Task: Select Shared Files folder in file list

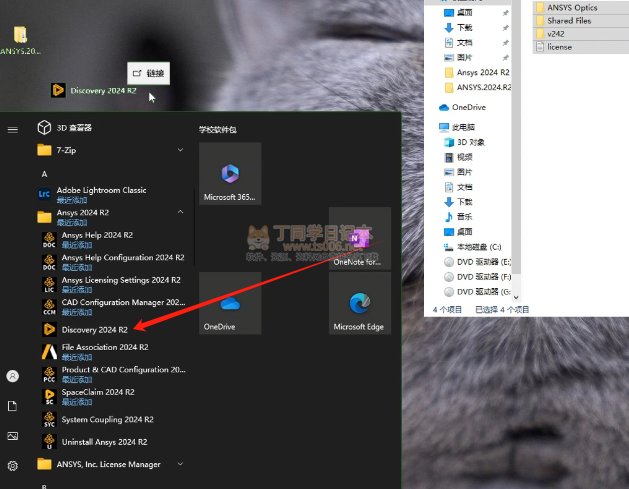Action: pyautogui.click(x=580, y=21)
